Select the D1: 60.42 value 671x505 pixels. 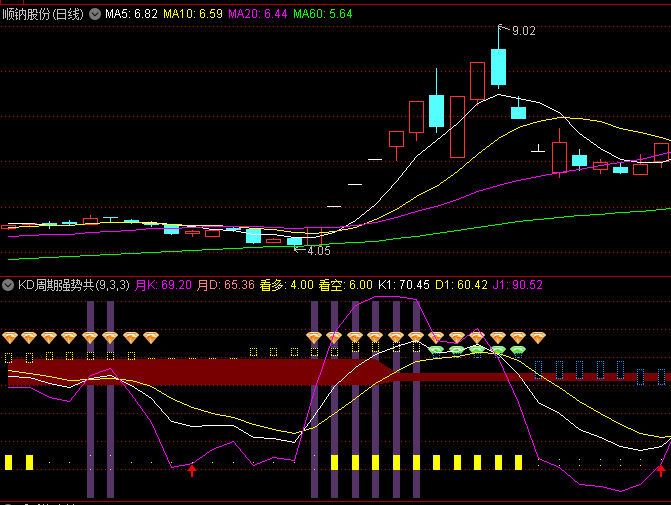point(461,285)
